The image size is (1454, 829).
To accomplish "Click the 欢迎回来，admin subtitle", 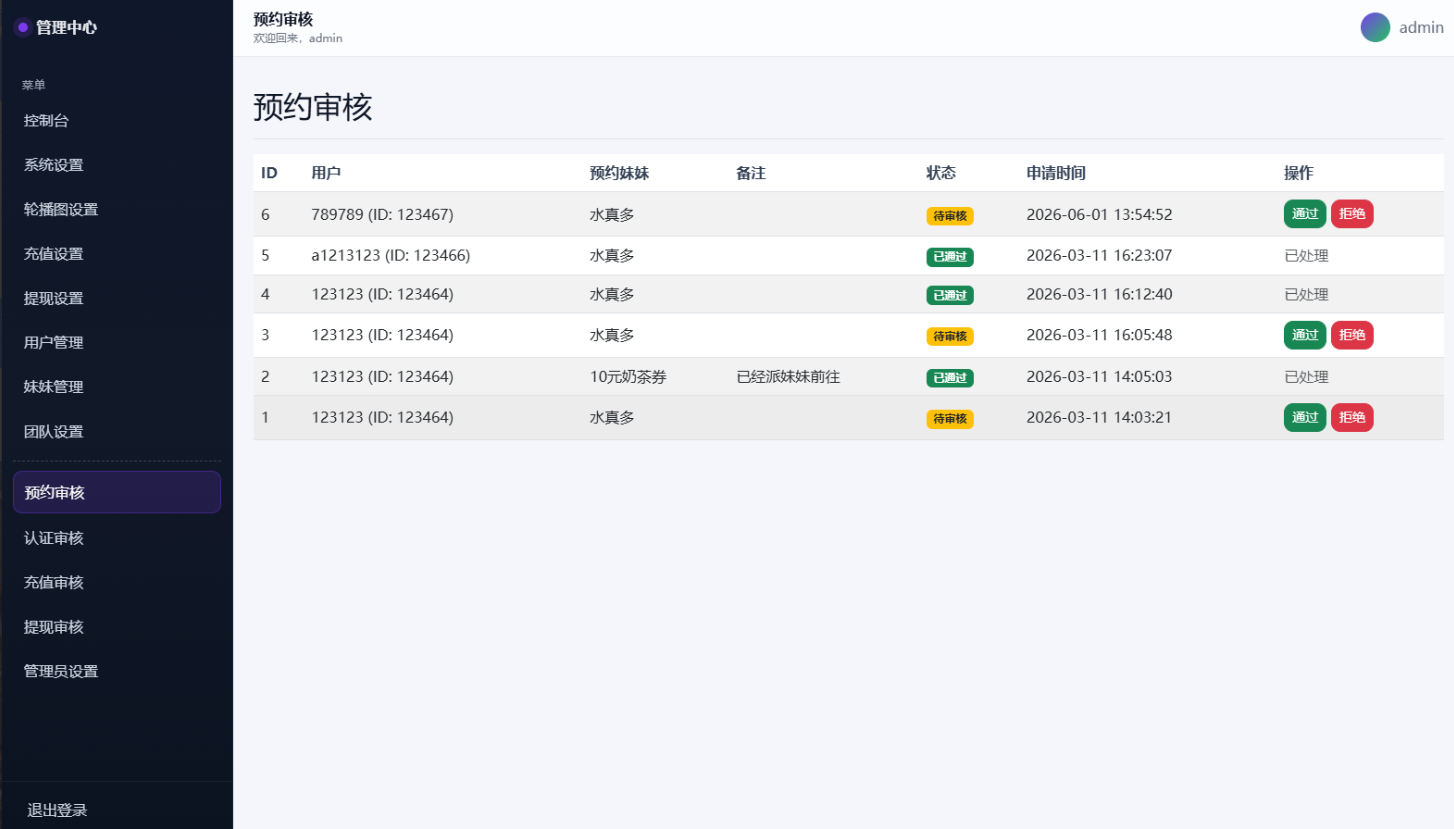I will pyautogui.click(x=298, y=38).
